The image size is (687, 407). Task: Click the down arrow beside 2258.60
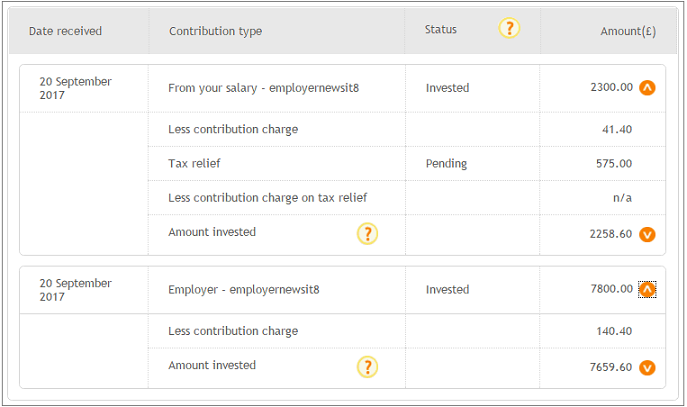pos(647,234)
